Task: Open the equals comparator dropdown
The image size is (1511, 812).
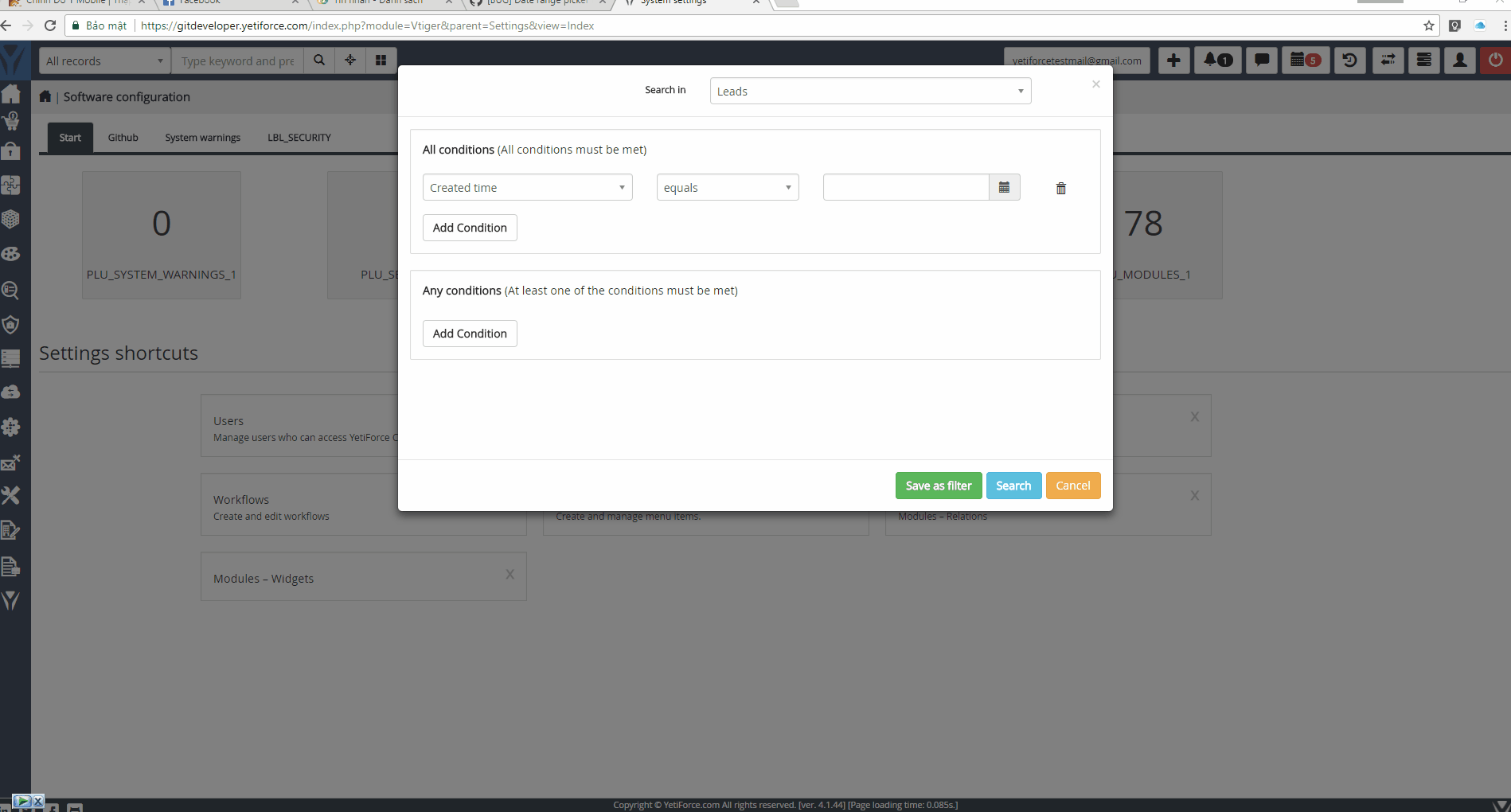Action: 728,187
